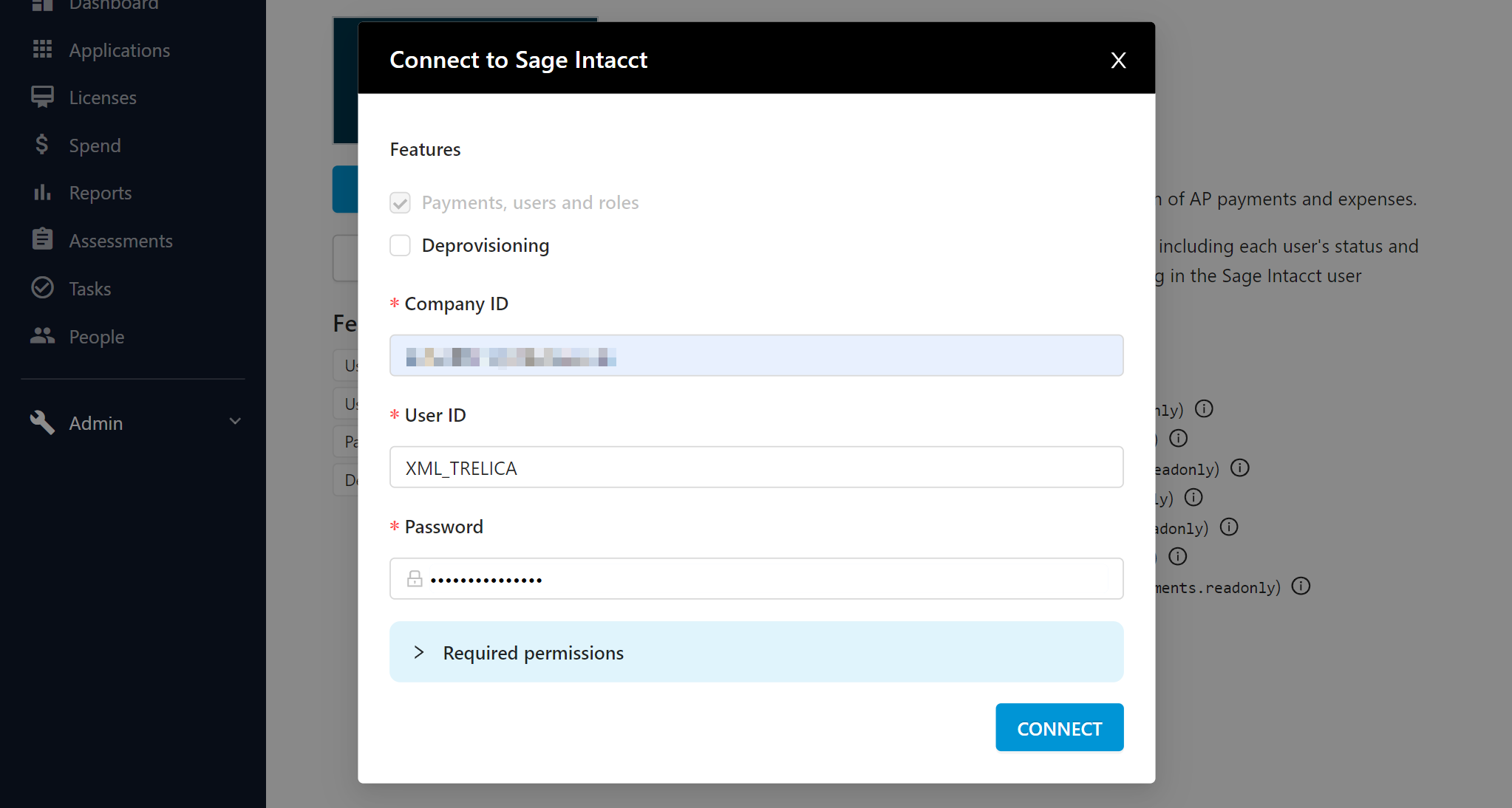Click info icon beside nly) scope
The height and width of the screenshot is (808, 1512).
[1204, 408]
